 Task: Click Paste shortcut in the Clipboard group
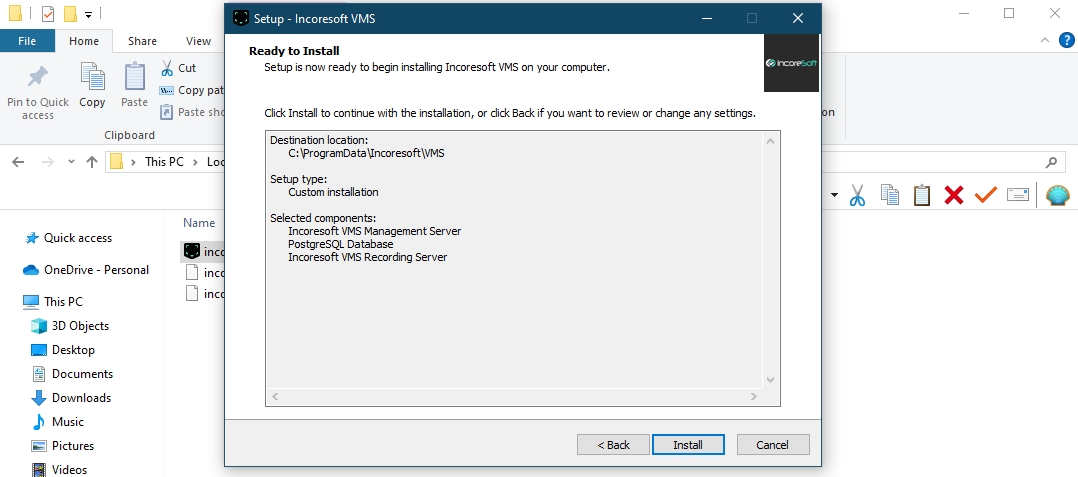192,112
